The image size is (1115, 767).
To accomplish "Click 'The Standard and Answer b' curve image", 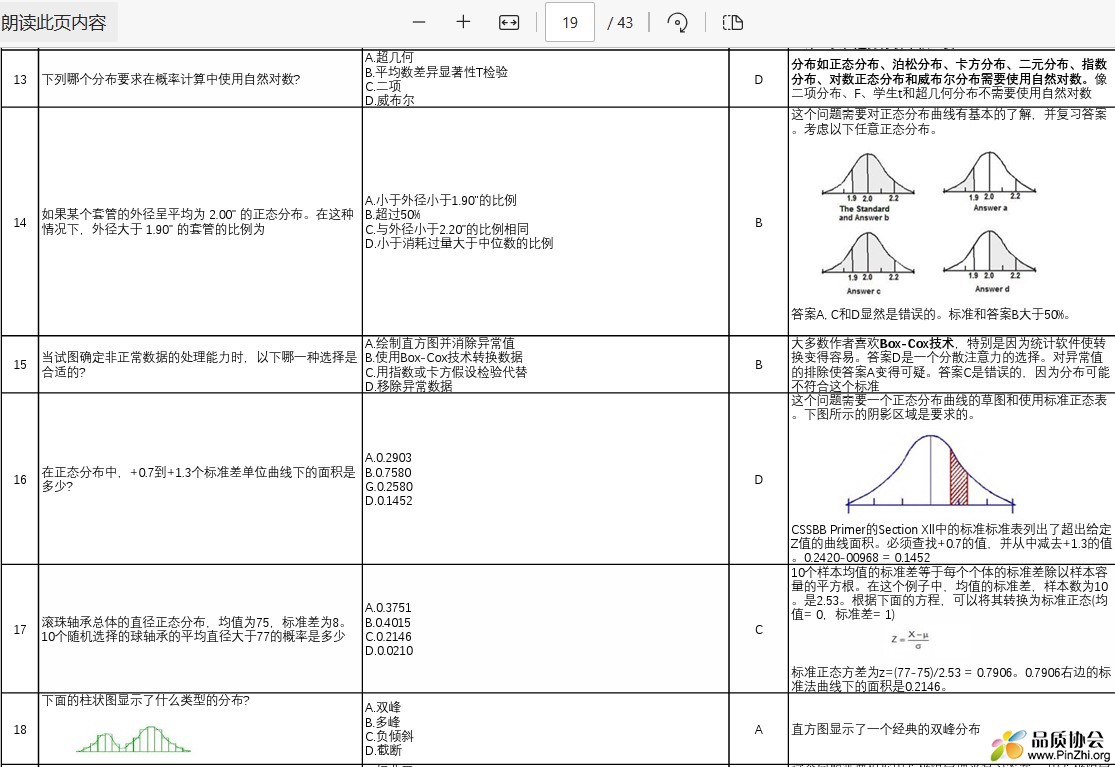I will coord(866,186).
